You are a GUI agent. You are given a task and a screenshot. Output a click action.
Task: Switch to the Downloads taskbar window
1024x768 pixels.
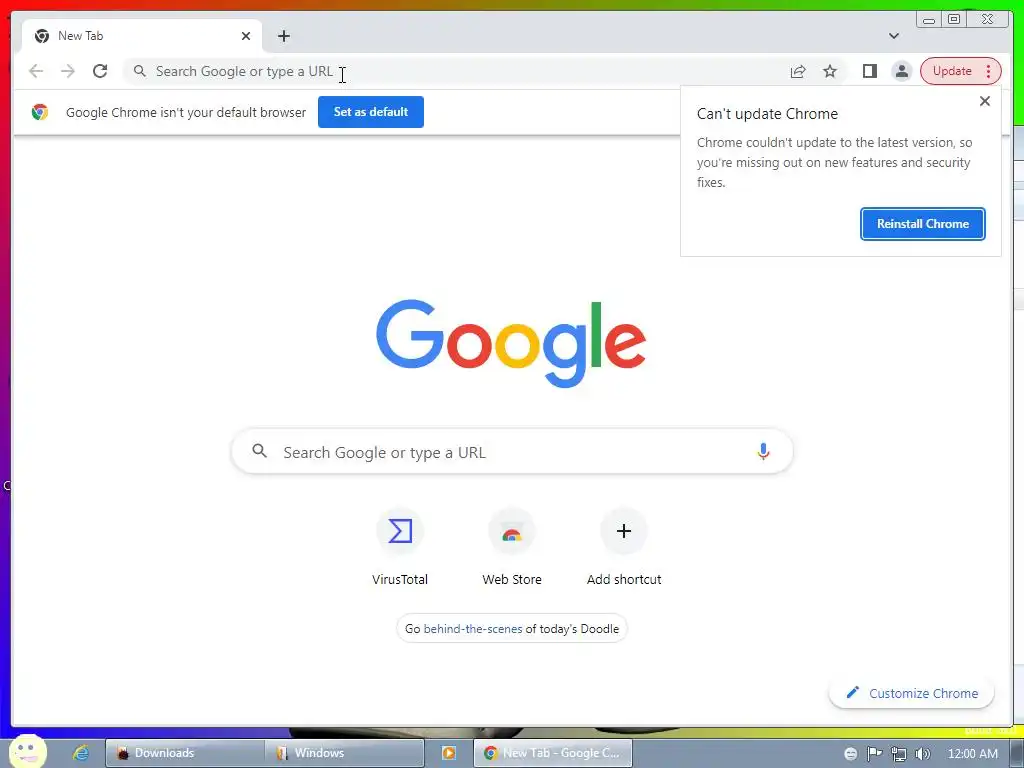185,753
